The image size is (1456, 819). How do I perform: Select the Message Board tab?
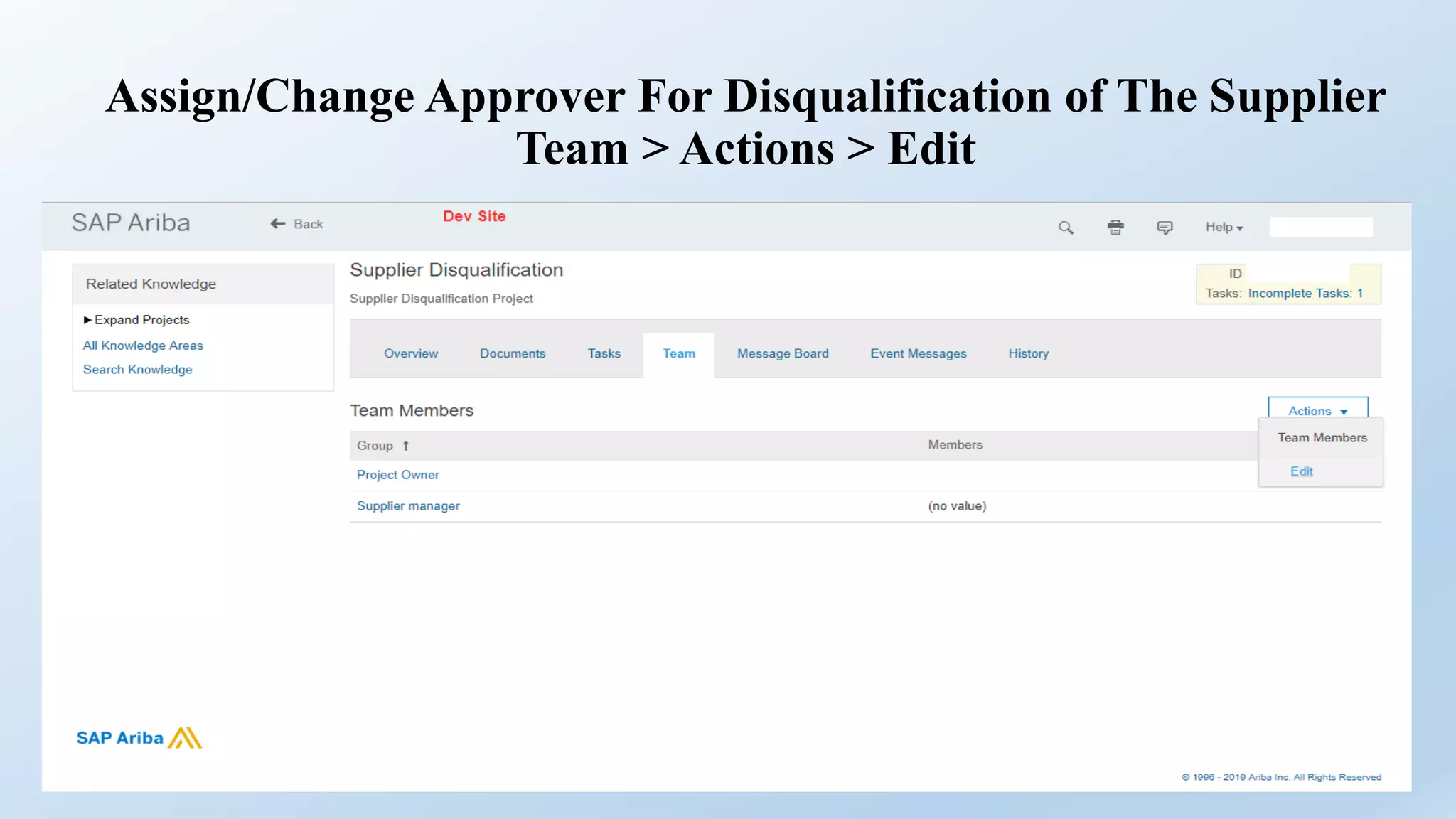(x=783, y=353)
